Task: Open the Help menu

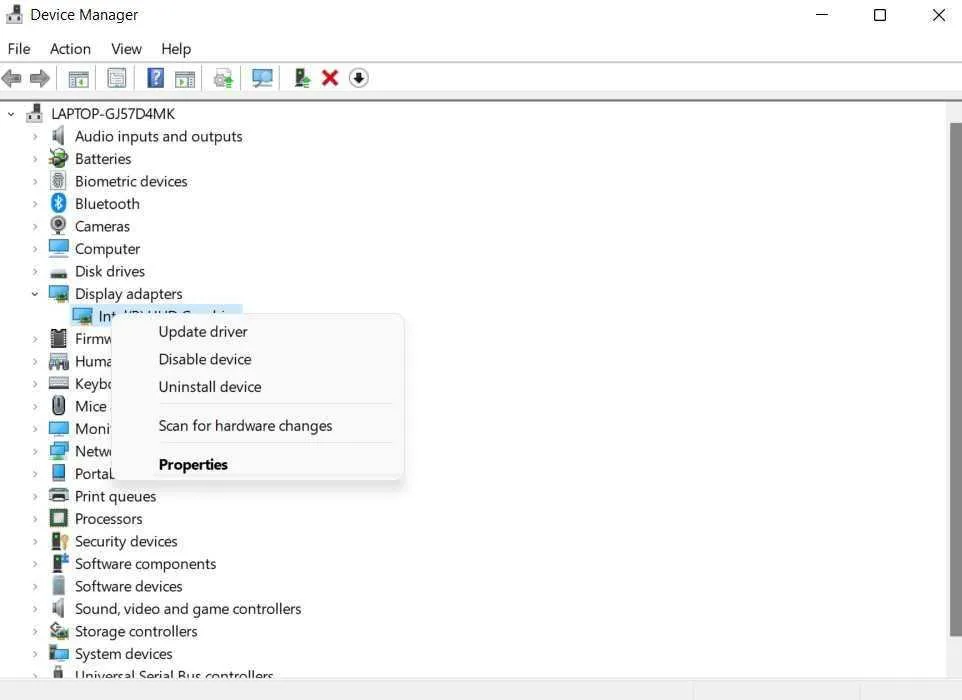Action: click(x=176, y=48)
